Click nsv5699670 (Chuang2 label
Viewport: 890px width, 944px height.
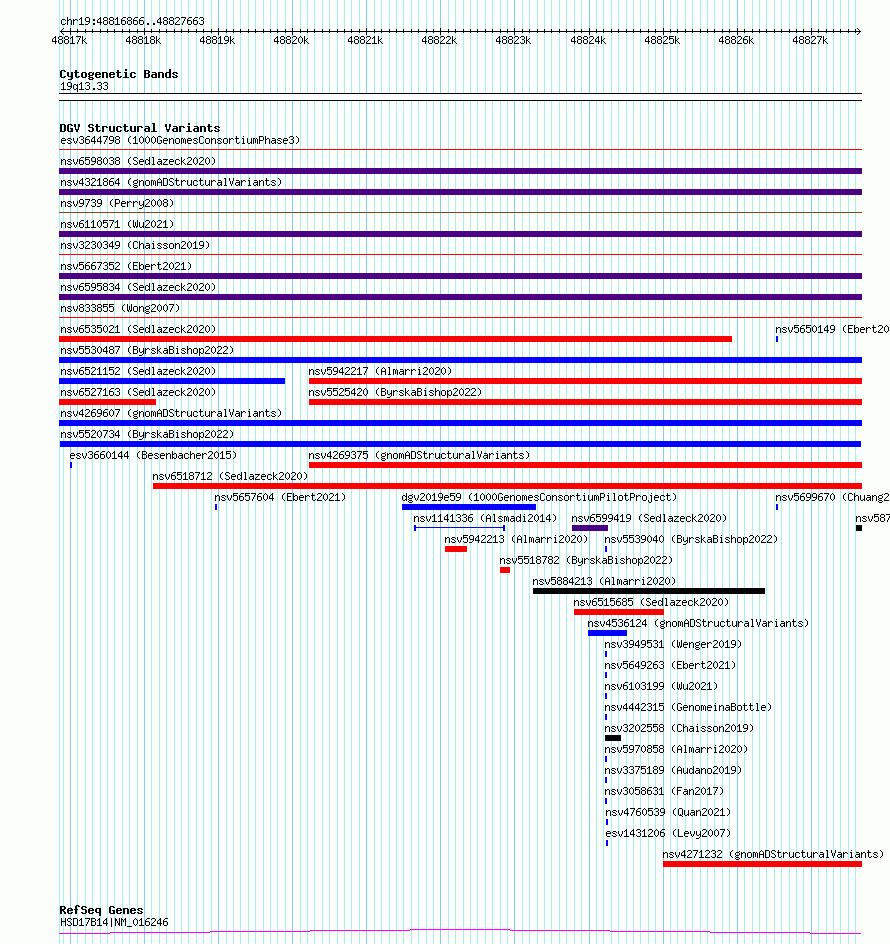coord(832,497)
